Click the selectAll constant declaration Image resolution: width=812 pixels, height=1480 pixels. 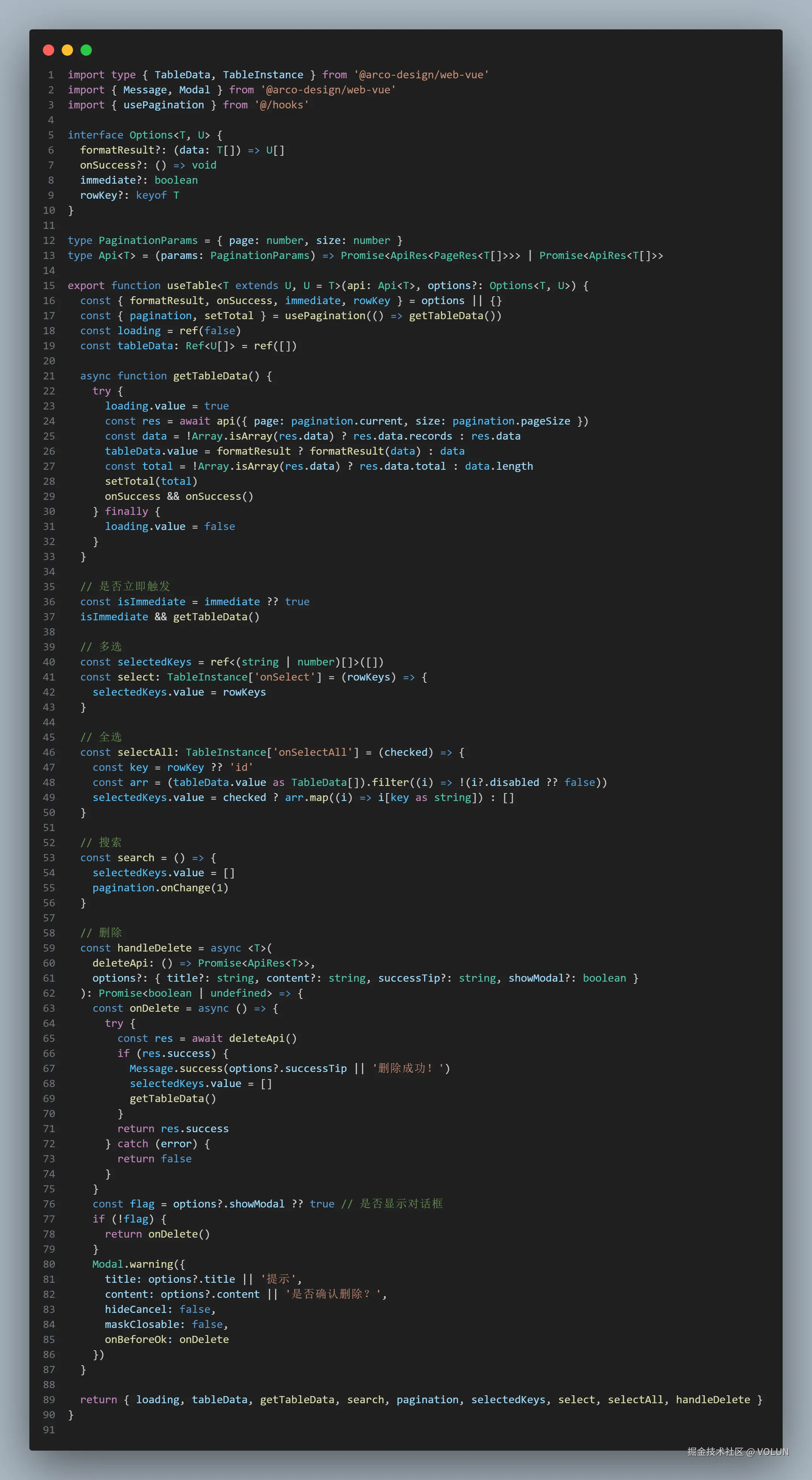(x=145, y=752)
